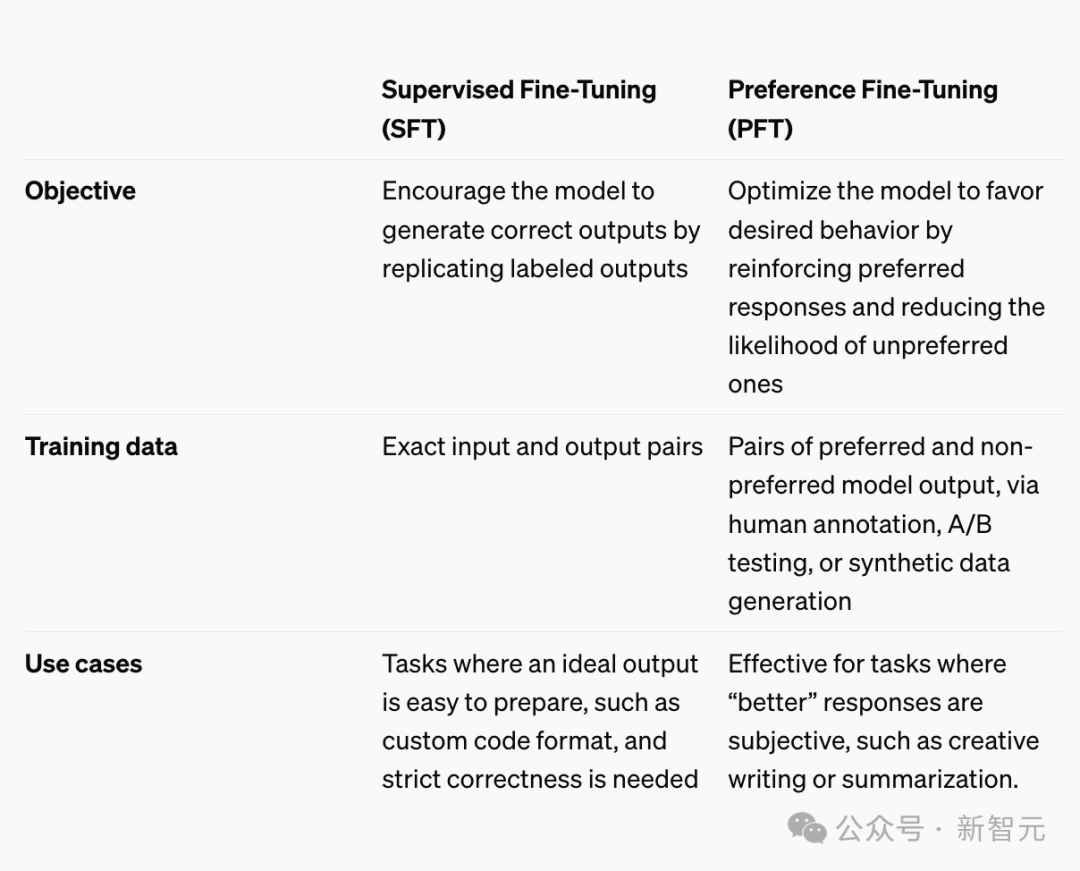Select the Use cases row label
This screenshot has height=871, width=1080.
(83, 664)
